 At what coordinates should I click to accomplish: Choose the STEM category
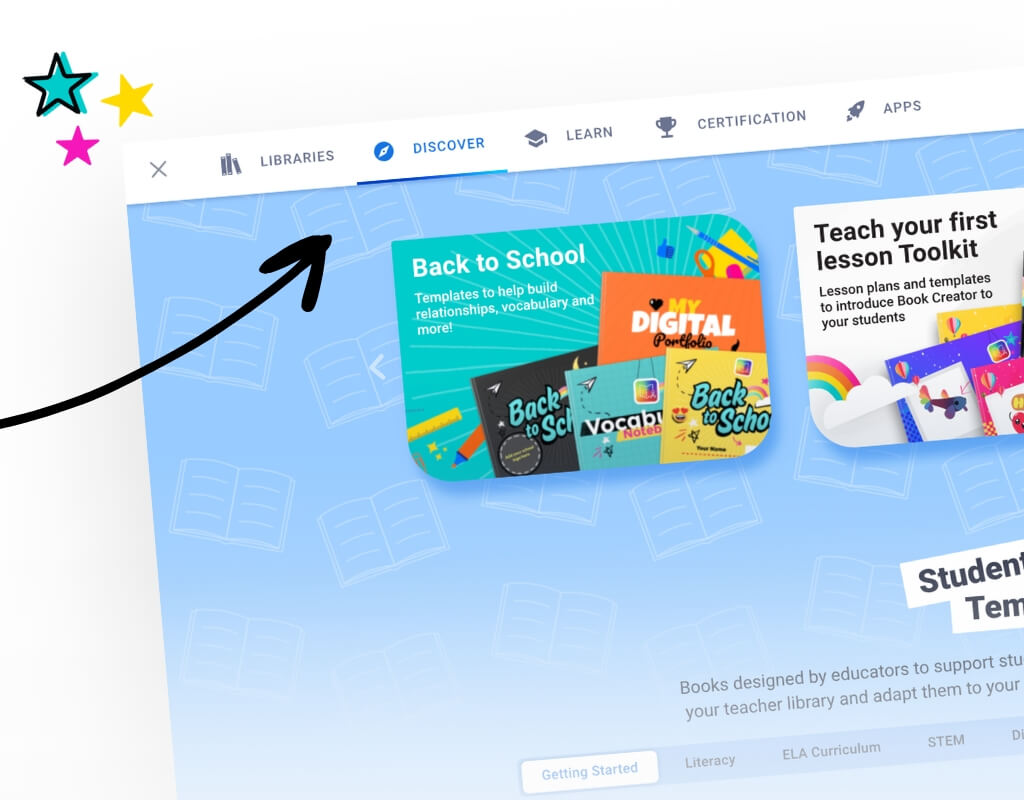[946, 741]
